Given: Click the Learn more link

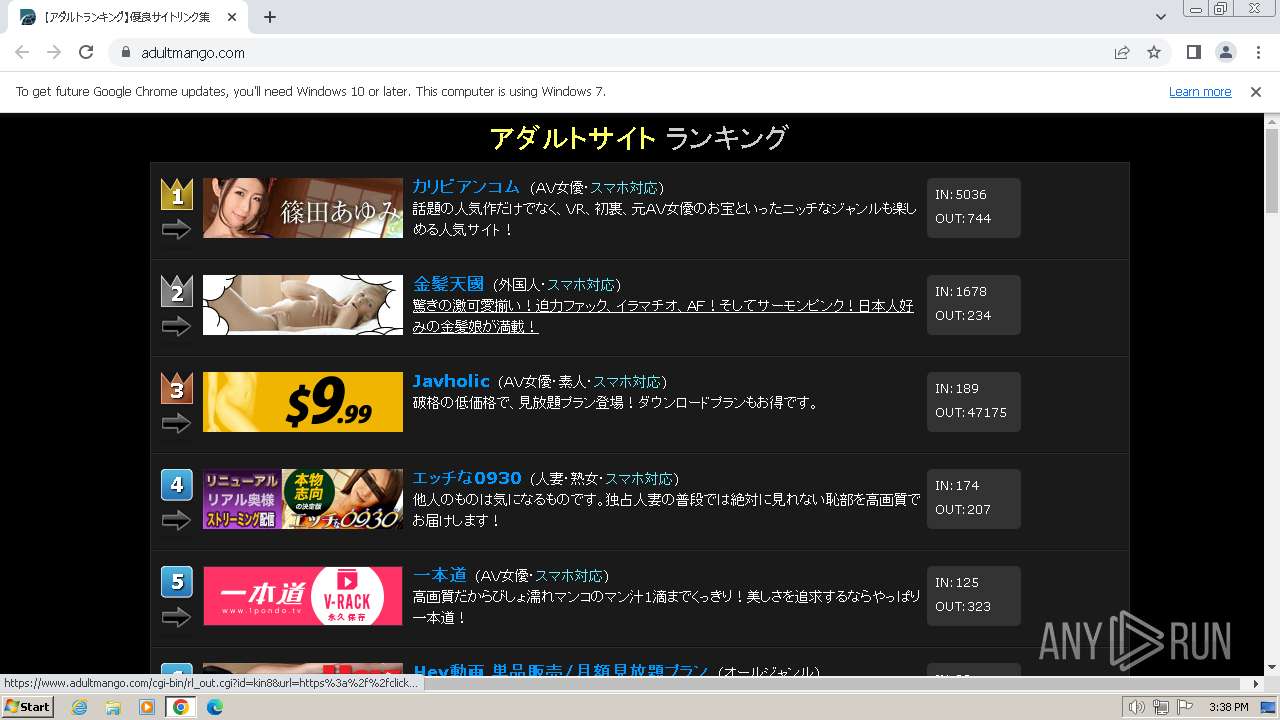Looking at the screenshot, I should 1200,92.
